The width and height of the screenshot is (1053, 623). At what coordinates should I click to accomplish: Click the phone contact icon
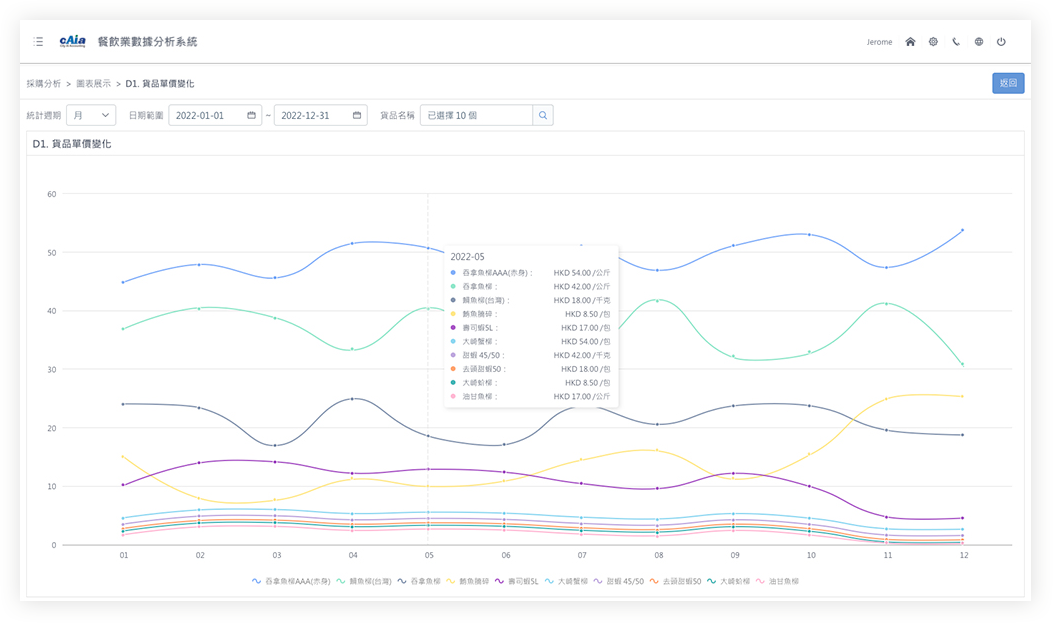[x=956, y=42]
